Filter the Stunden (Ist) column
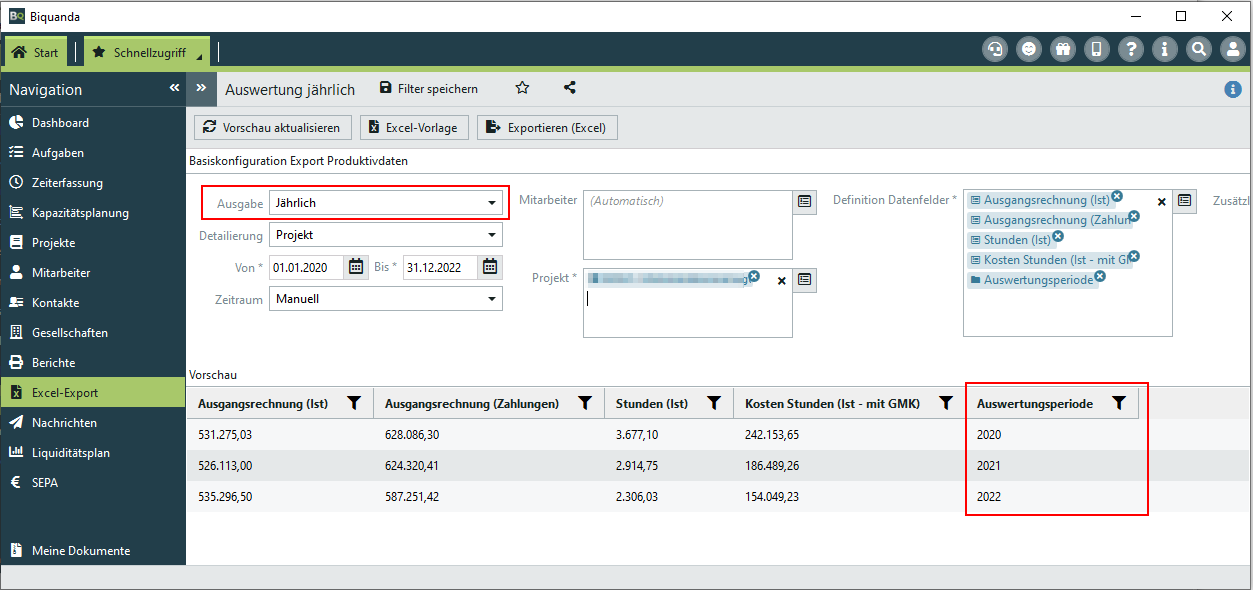Screen dimensions: 1253x590 click(x=713, y=403)
